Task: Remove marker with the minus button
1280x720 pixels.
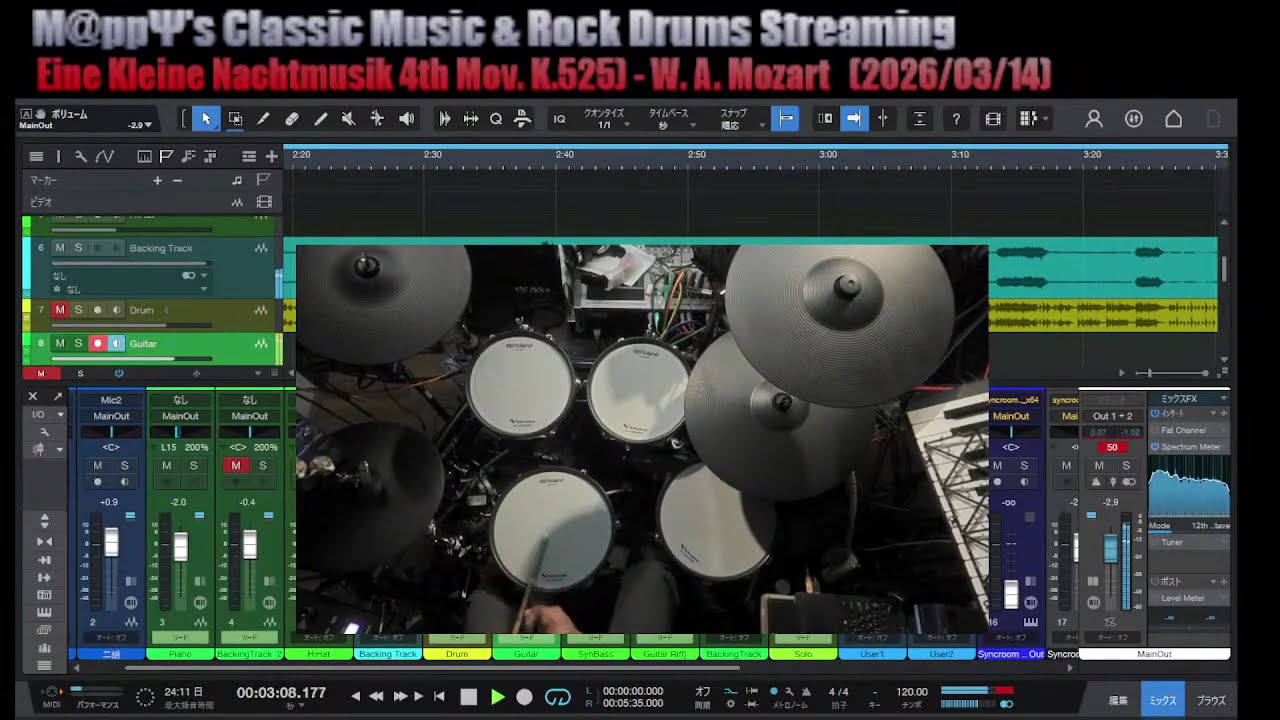Action: 177,180
